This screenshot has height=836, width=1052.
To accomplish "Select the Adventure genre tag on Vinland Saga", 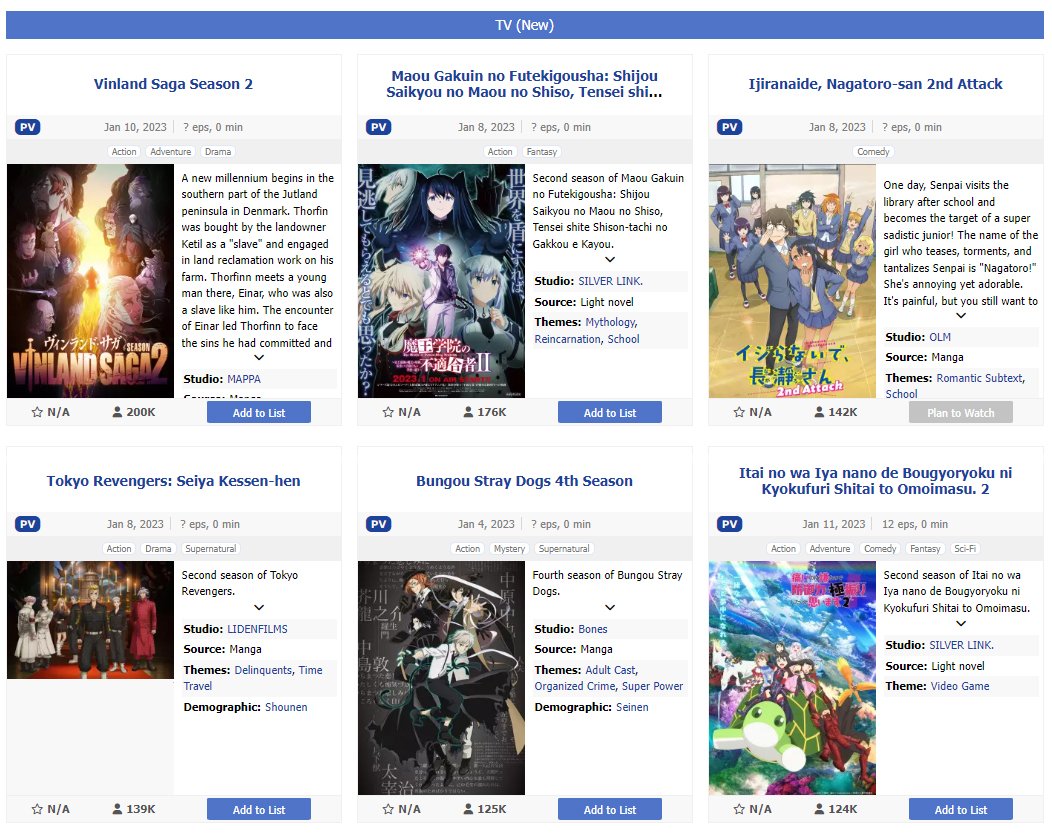I will (170, 152).
